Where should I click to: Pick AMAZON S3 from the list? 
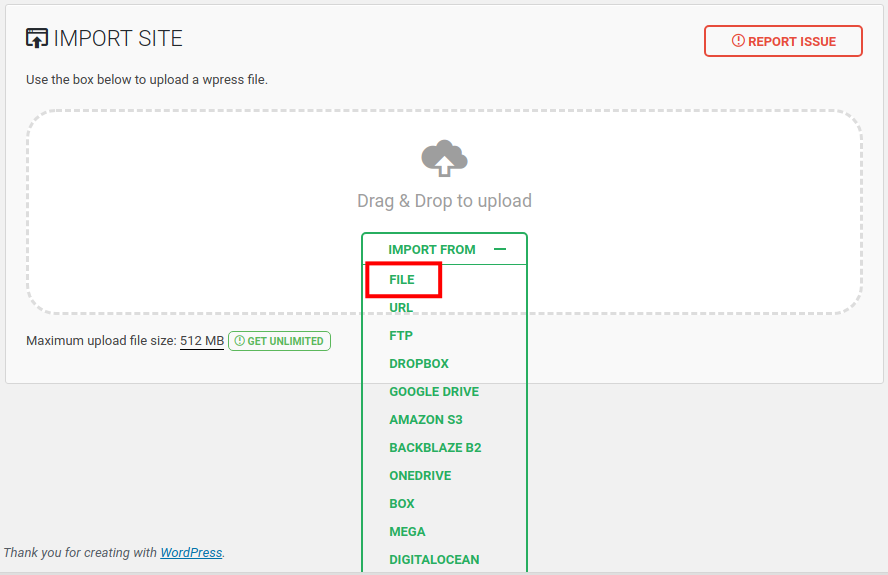pyautogui.click(x=426, y=420)
